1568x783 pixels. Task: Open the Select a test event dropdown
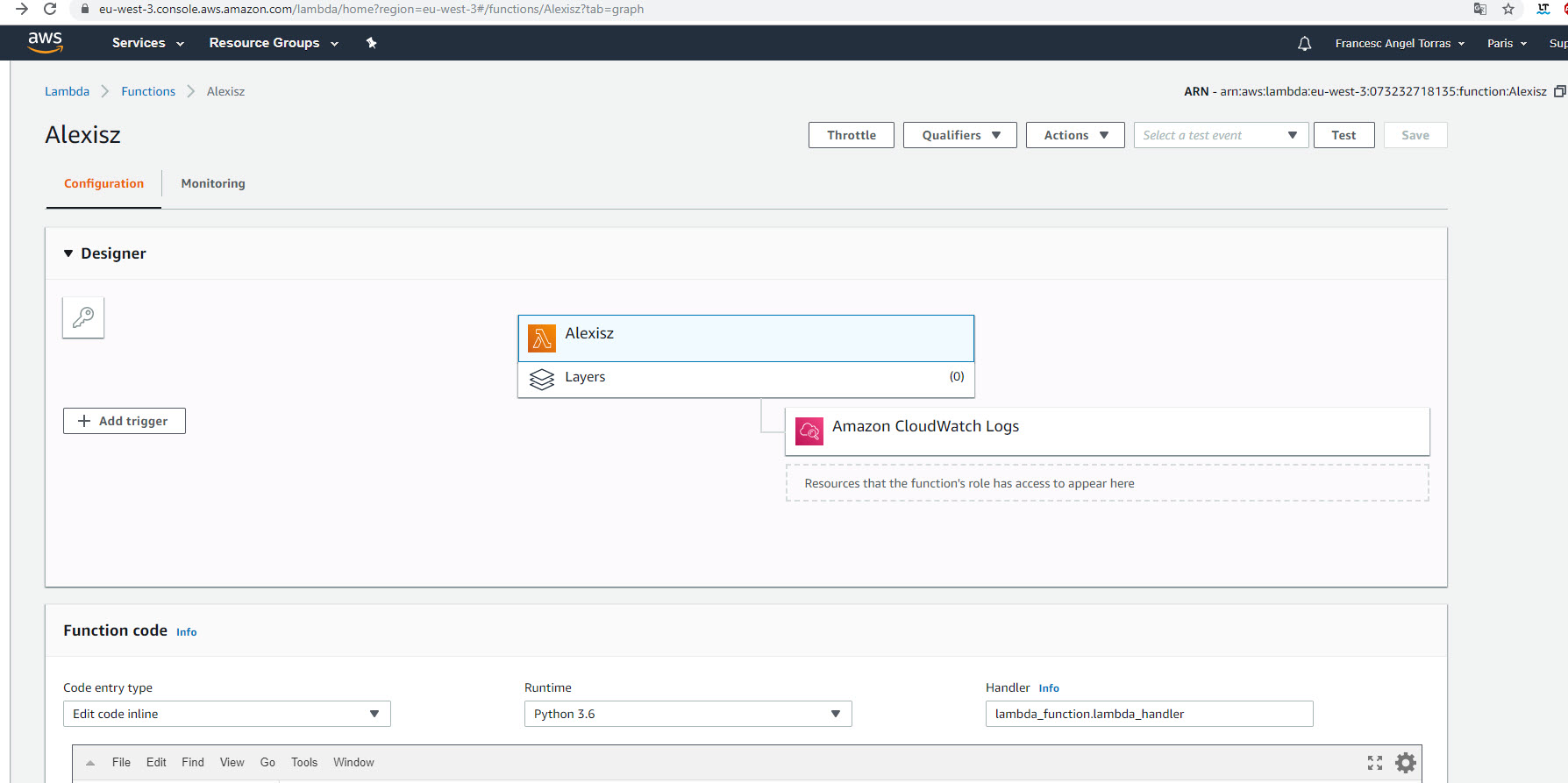[1221, 135]
